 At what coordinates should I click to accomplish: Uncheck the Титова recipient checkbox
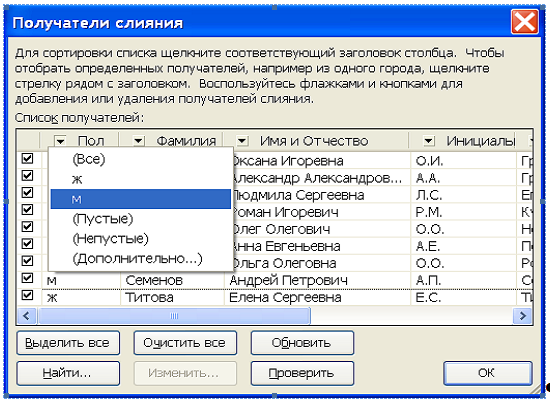[x=27, y=295]
